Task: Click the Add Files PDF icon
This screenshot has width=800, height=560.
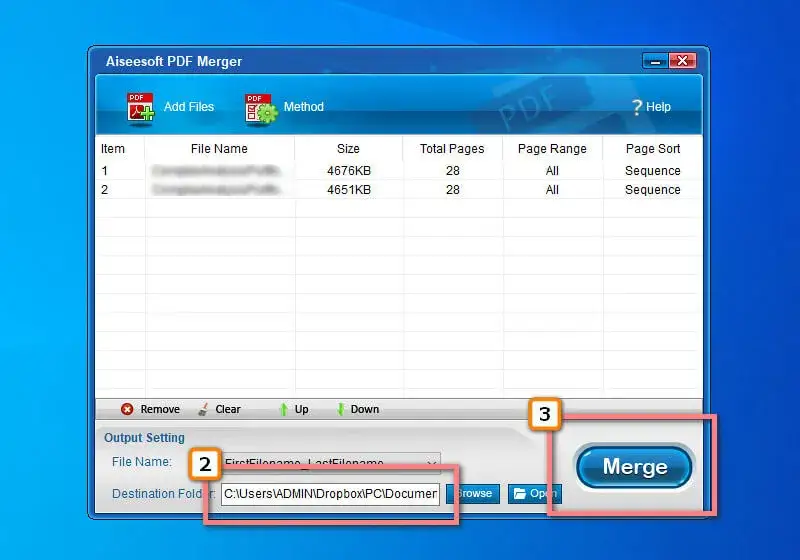Action: pyautogui.click(x=140, y=107)
